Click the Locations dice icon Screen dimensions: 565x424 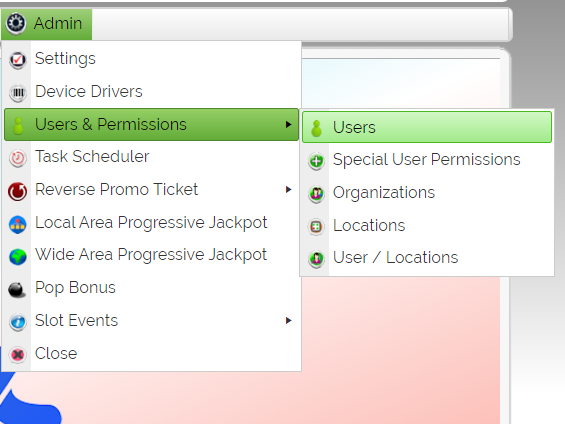316,226
